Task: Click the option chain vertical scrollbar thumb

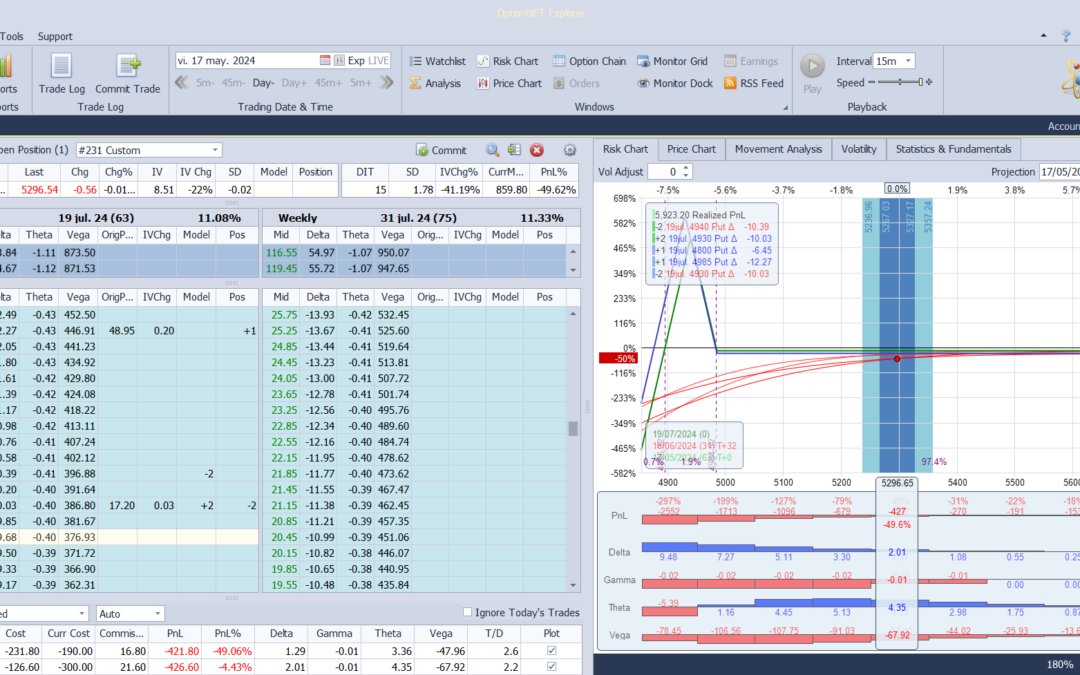Action: coord(572,429)
